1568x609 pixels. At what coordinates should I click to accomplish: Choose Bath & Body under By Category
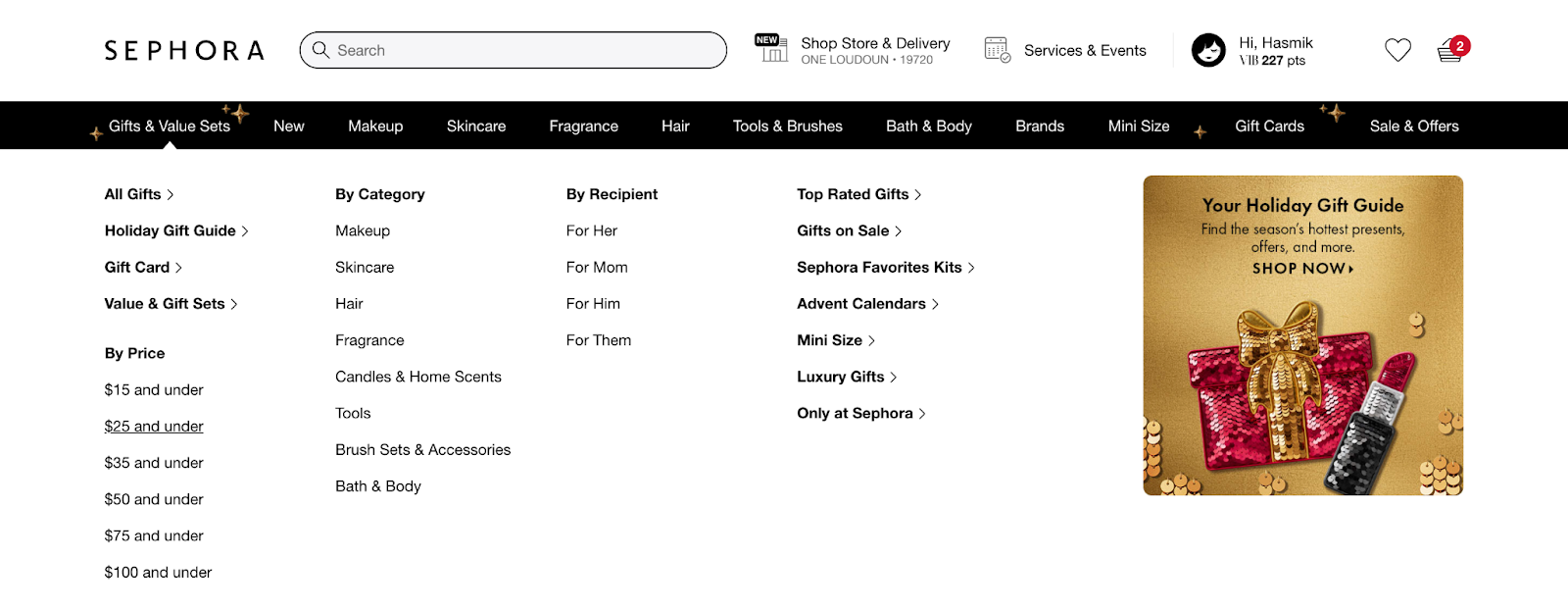coord(378,486)
